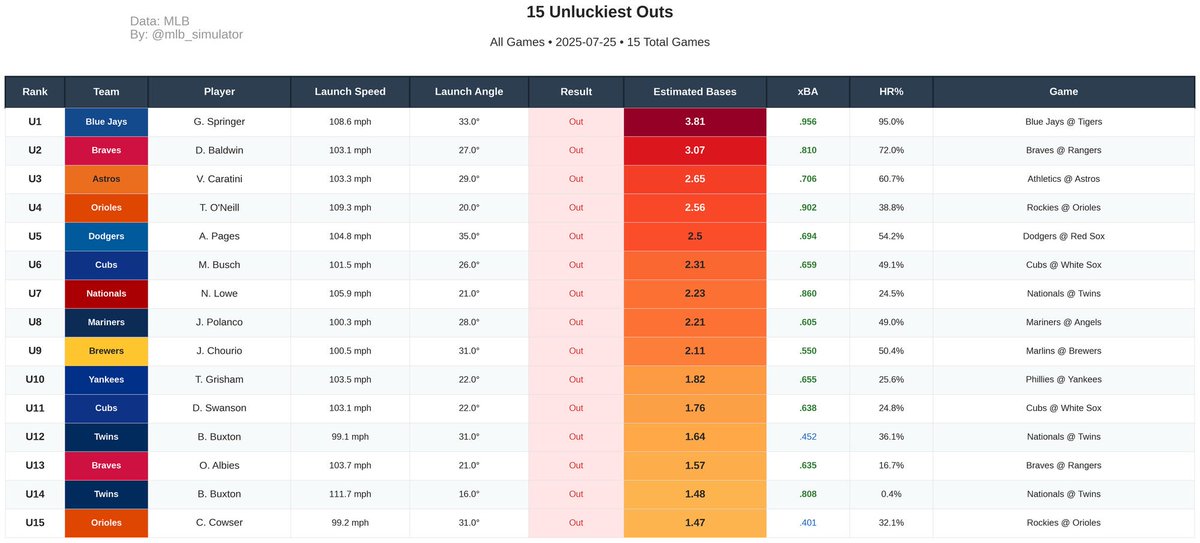
Task: Click the xBA column header
Action: pos(808,91)
